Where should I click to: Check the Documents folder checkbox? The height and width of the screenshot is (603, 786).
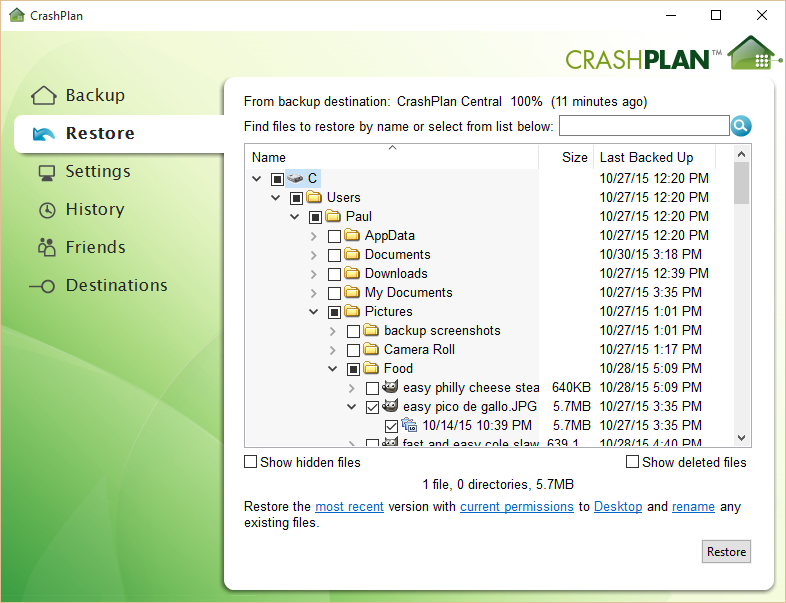pos(334,255)
